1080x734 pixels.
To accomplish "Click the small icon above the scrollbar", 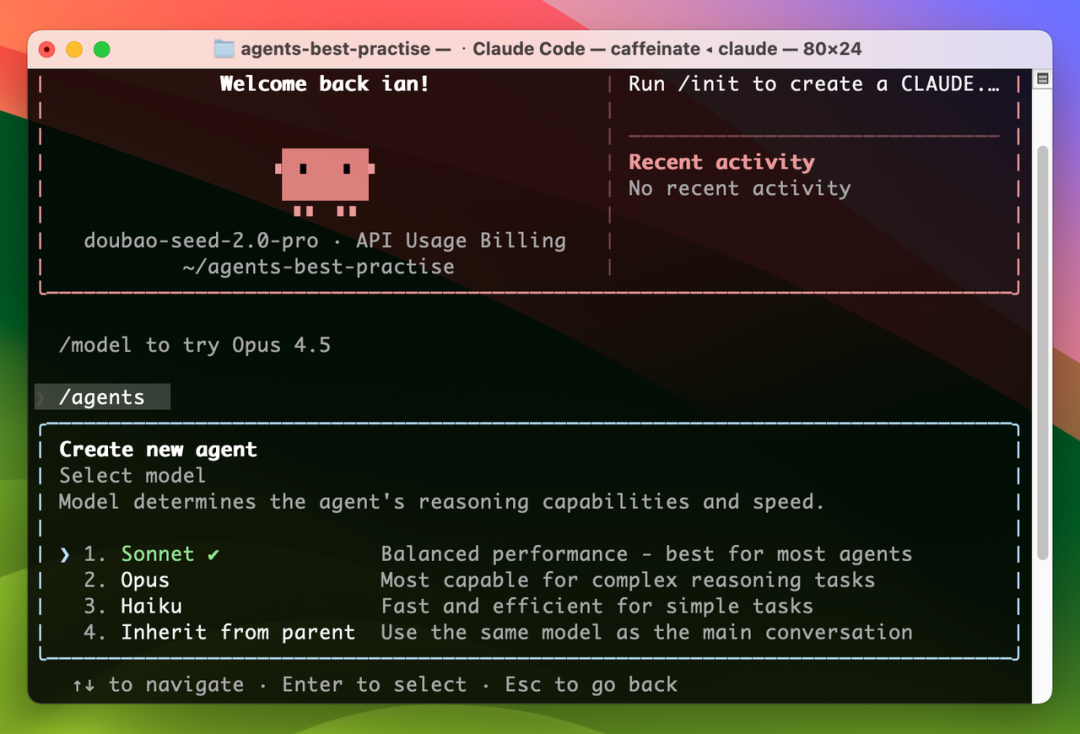I will [x=1042, y=79].
